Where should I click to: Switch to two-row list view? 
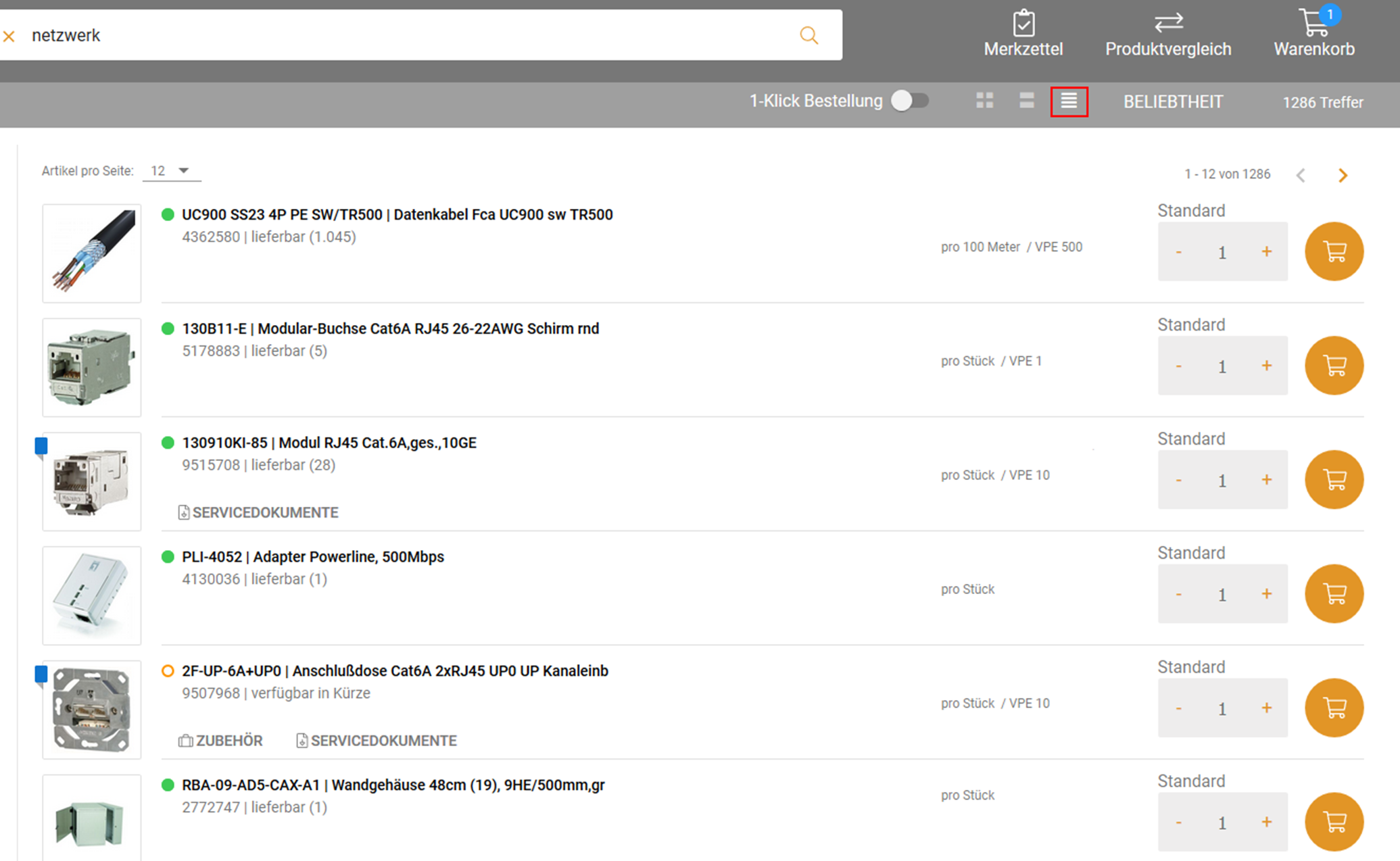(1026, 101)
